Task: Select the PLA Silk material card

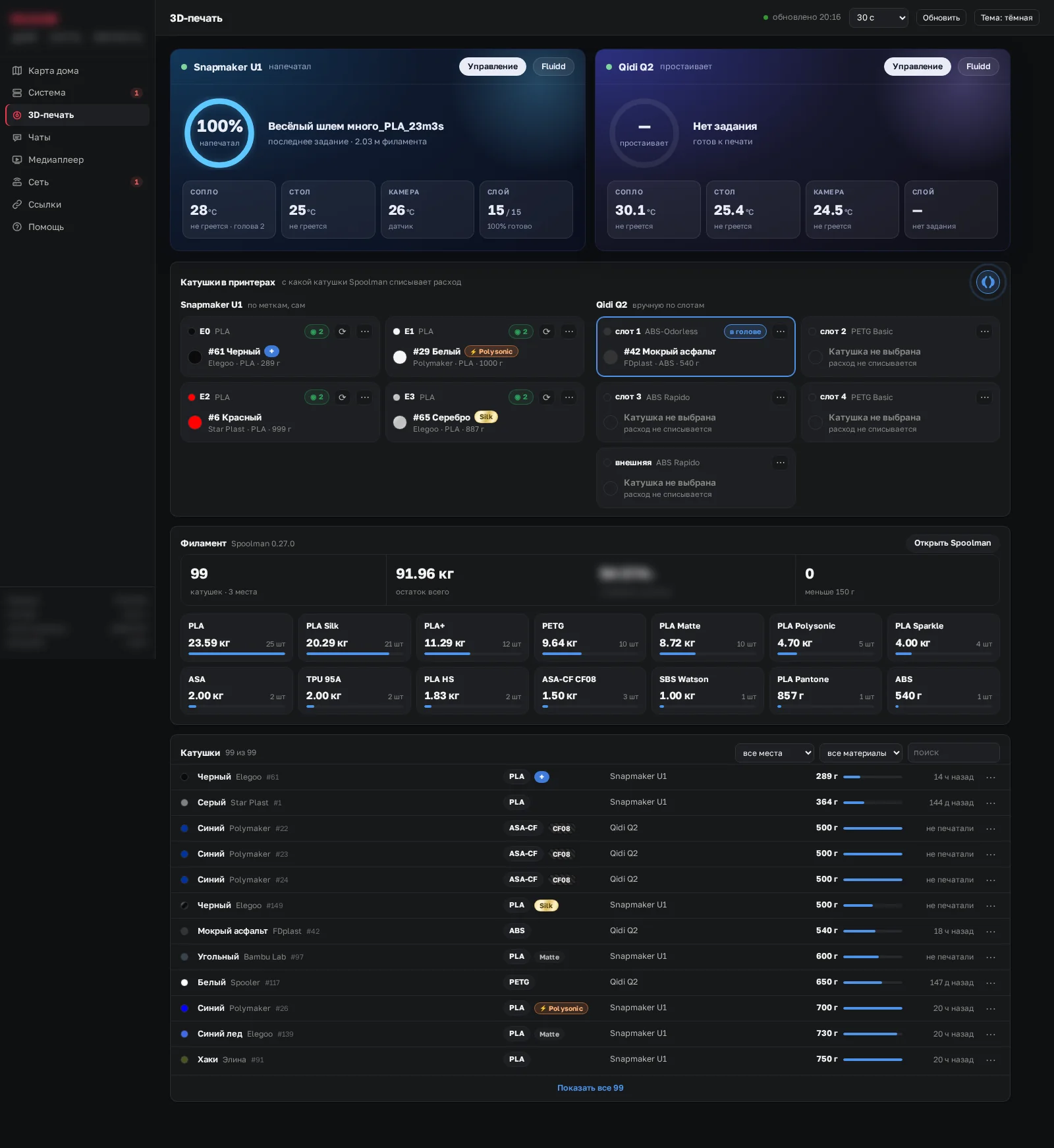Action: point(354,637)
